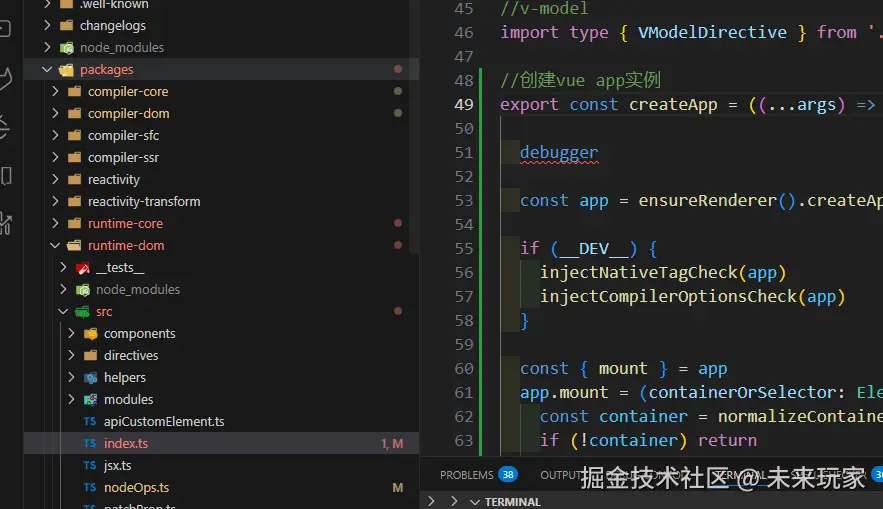Screen dimensions: 883x509
Task: Open apiCustomElement.ts file
Action: click(164, 421)
